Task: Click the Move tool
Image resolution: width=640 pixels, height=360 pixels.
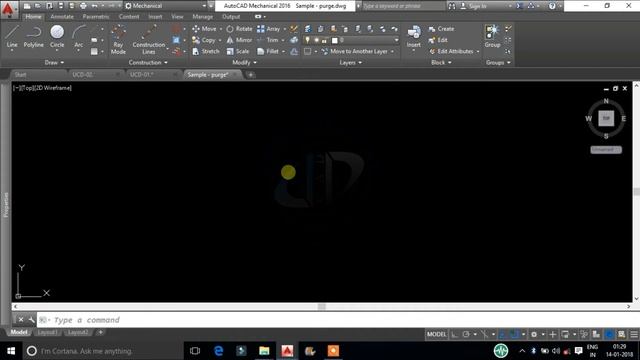Action: pos(204,29)
